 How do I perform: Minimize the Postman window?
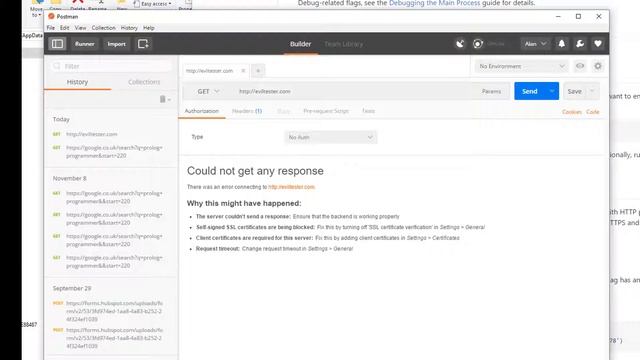point(558,16)
